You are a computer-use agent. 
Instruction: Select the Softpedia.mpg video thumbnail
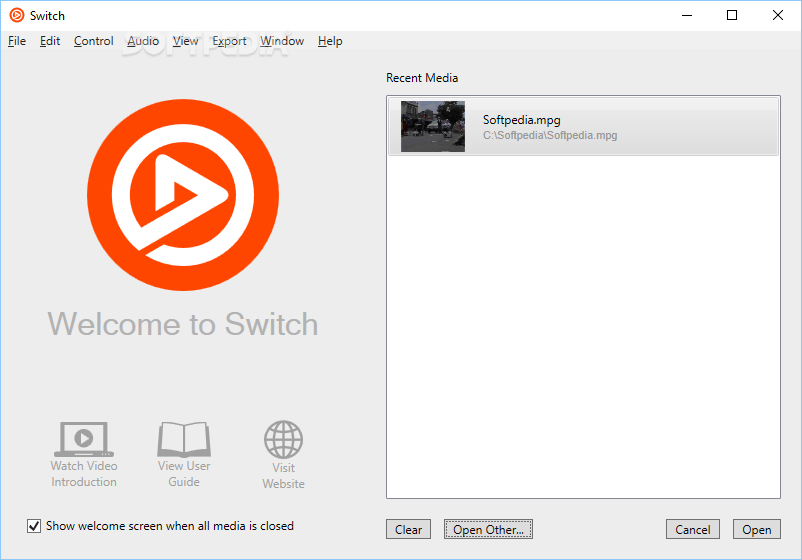pos(433,126)
